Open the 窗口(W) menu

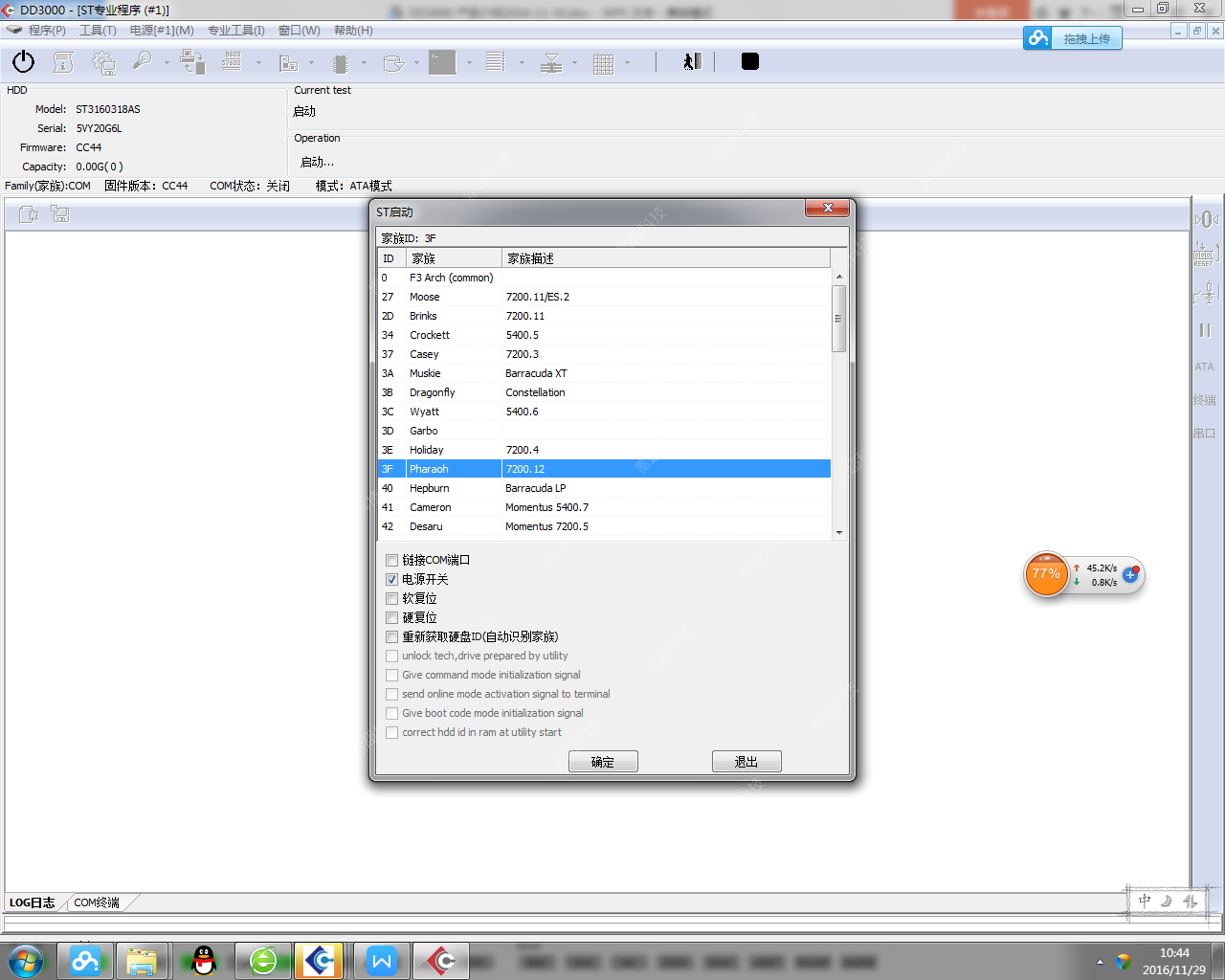pos(300,31)
